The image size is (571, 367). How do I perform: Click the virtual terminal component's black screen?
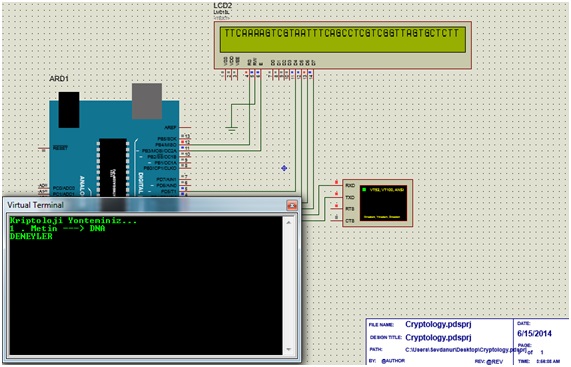click(x=383, y=203)
